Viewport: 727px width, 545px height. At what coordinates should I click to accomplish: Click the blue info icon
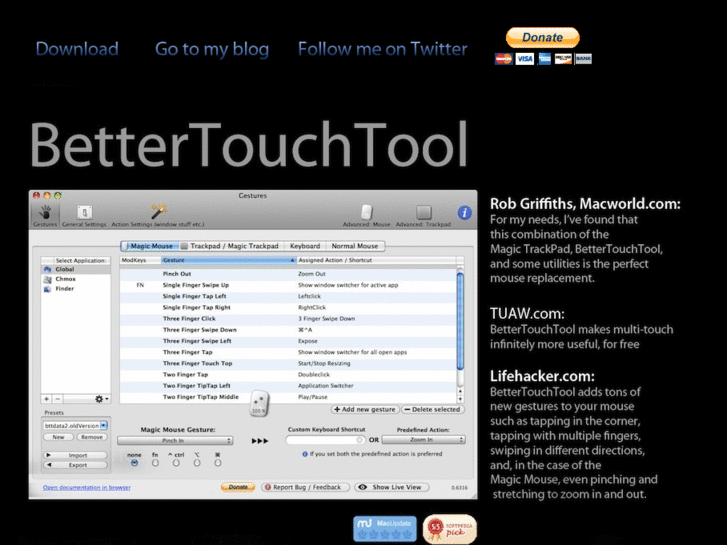[x=464, y=213]
